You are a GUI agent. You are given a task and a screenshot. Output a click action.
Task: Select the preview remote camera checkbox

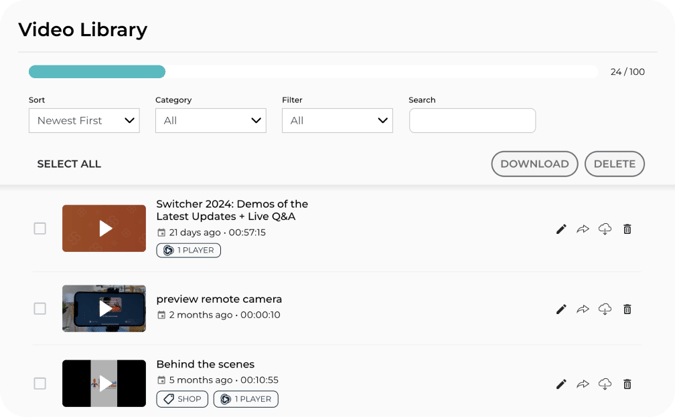pos(40,308)
